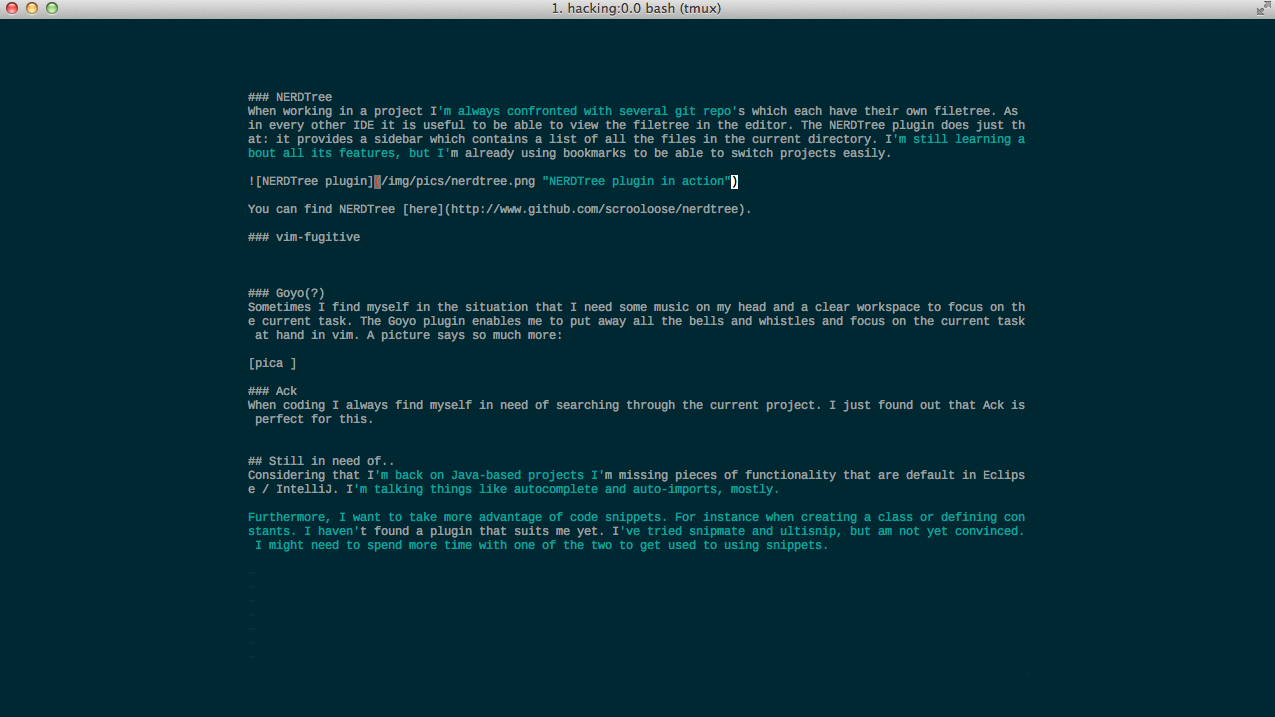Click the line starting 'Considering that I'
Screen dimensions: 1275x717
tap(636, 475)
